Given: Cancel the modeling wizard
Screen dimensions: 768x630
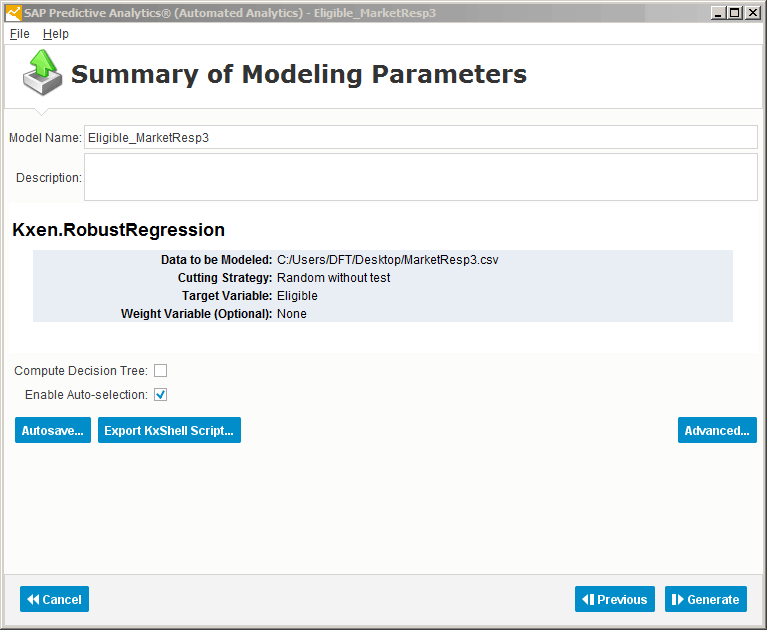Looking at the screenshot, I should click(x=54, y=599).
